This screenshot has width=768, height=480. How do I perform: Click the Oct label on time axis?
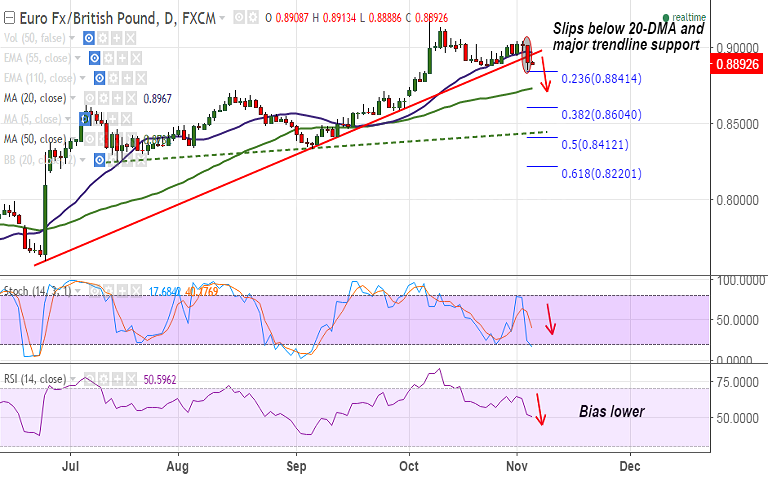coord(409,466)
